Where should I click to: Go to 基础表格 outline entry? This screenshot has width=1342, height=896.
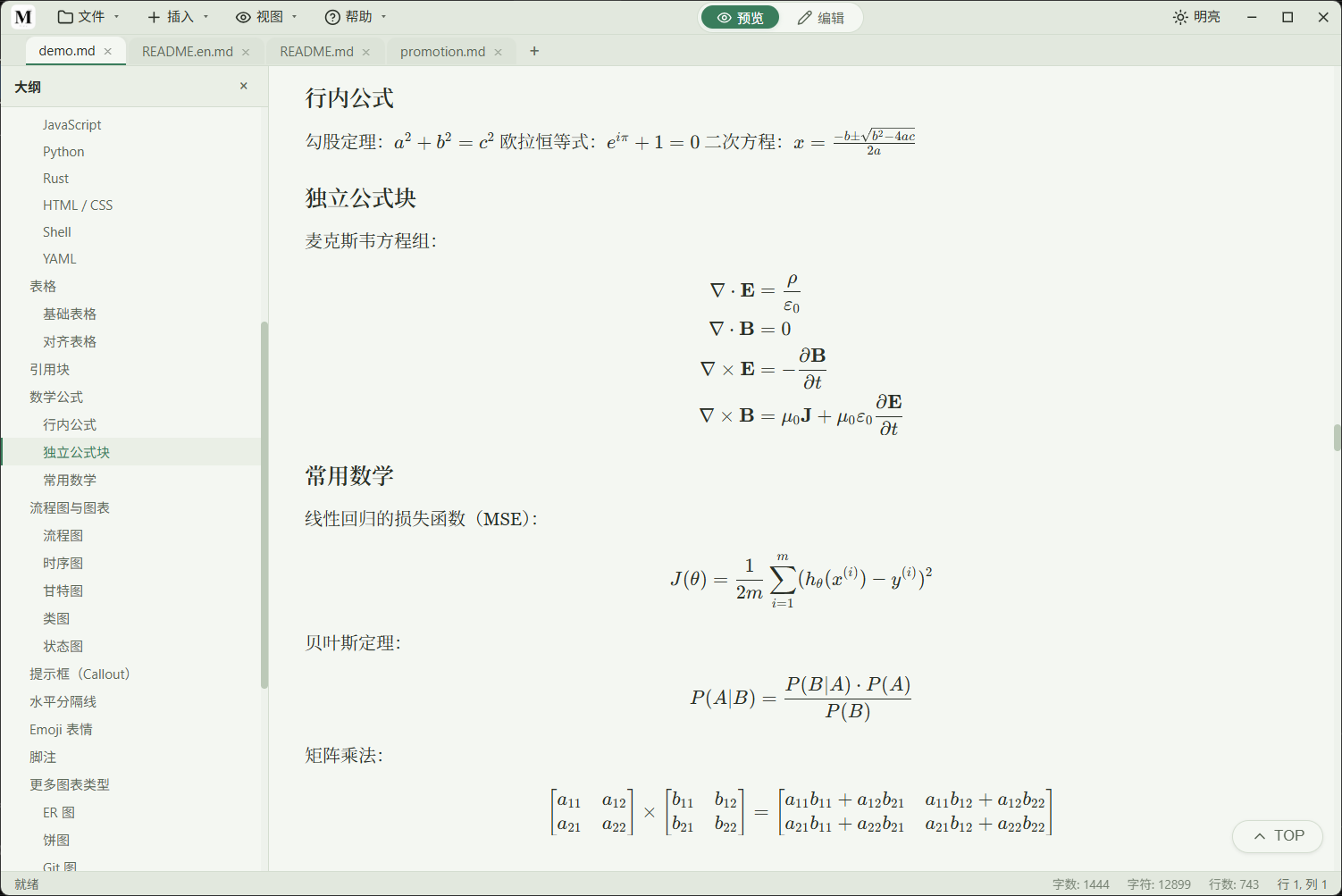[x=70, y=314]
